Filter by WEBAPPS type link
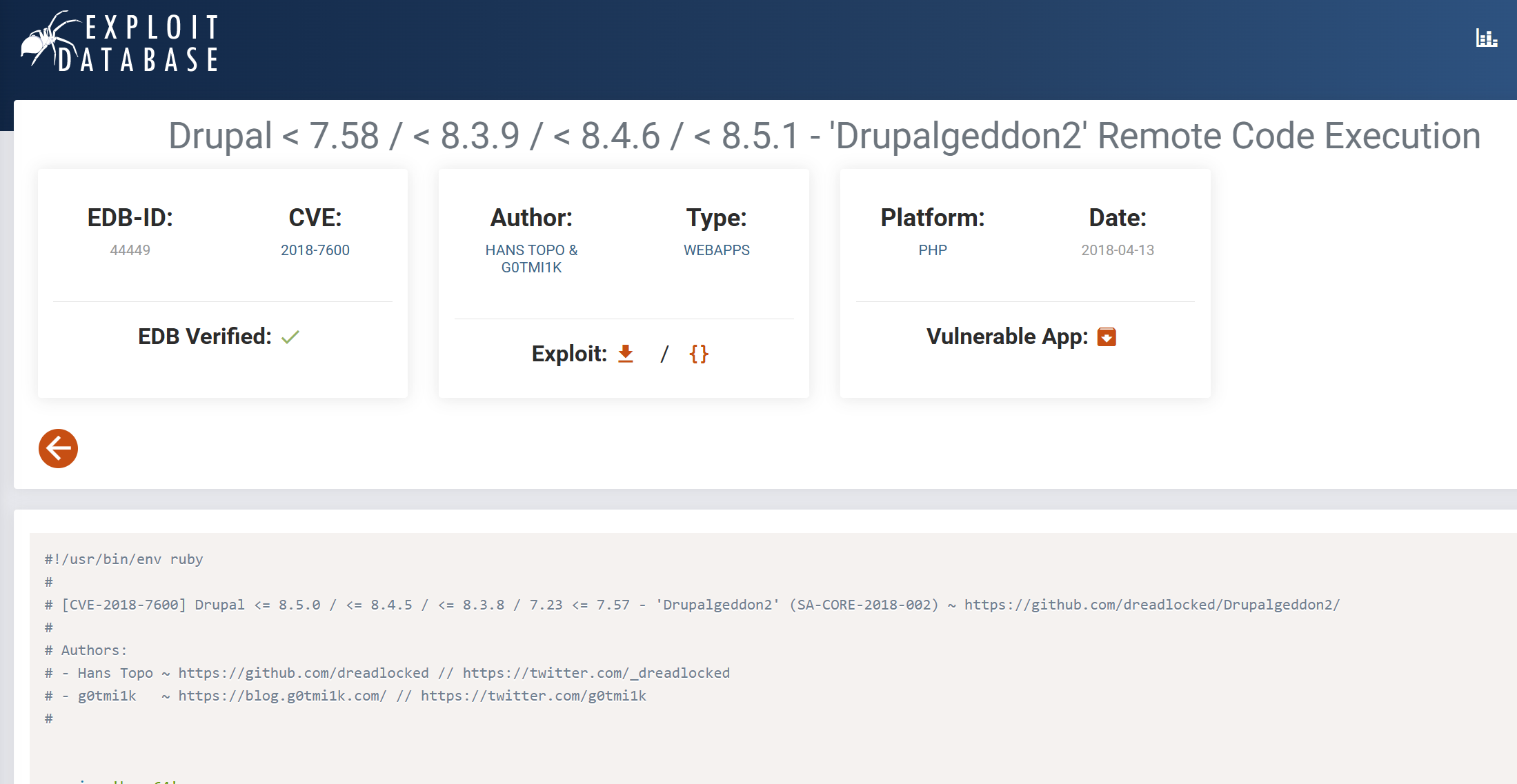 click(716, 250)
